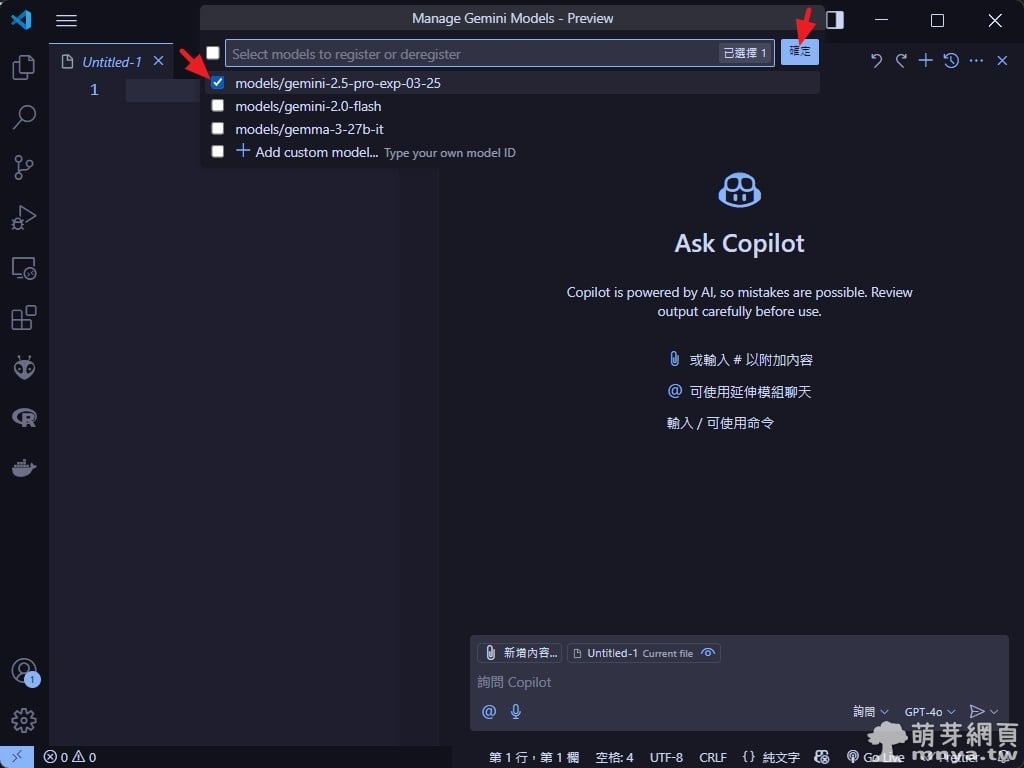This screenshot has height=768, width=1024.
Task: Click the 新增內容 attach context button
Action: click(x=520, y=653)
